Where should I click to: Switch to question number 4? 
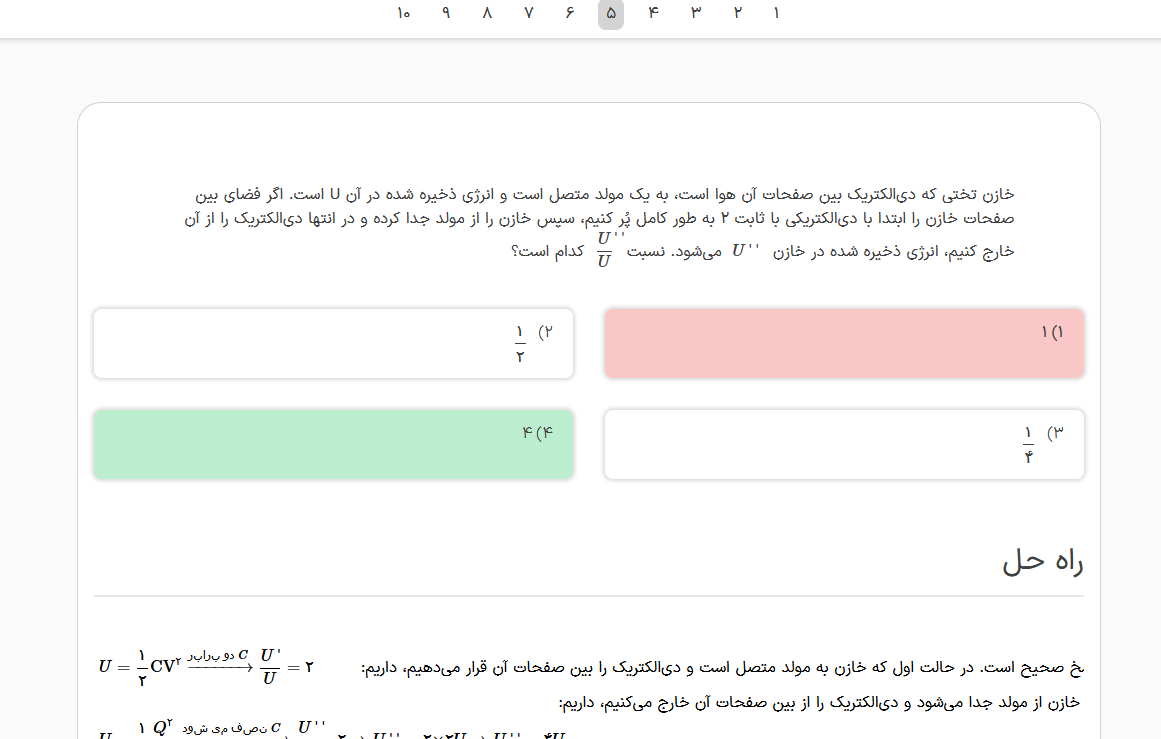(654, 14)
